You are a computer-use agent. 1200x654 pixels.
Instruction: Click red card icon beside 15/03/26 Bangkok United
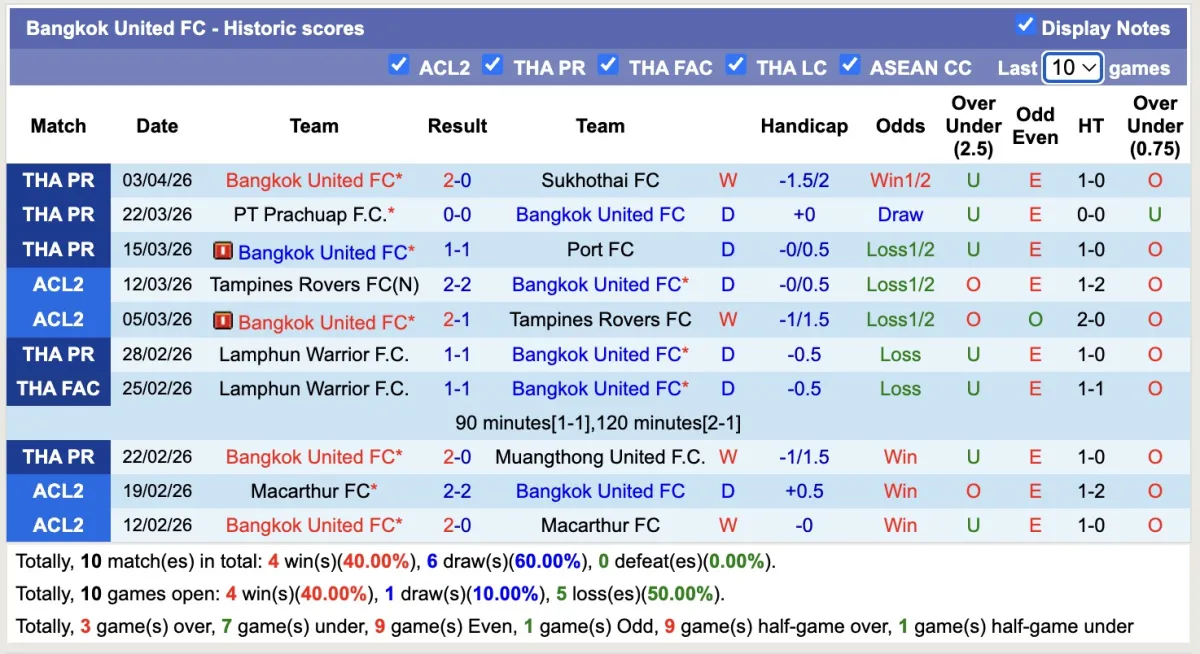click(x=222, y=251)
